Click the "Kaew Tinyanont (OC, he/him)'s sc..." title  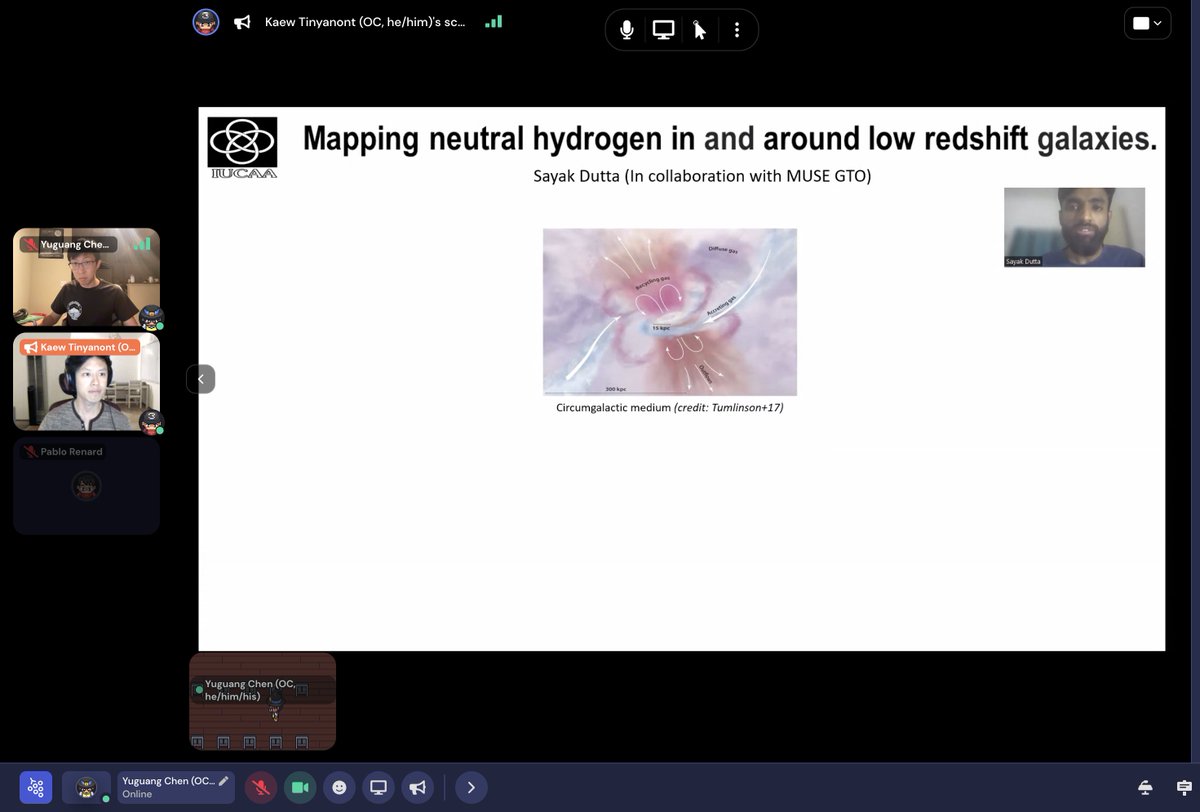[365, 22]
